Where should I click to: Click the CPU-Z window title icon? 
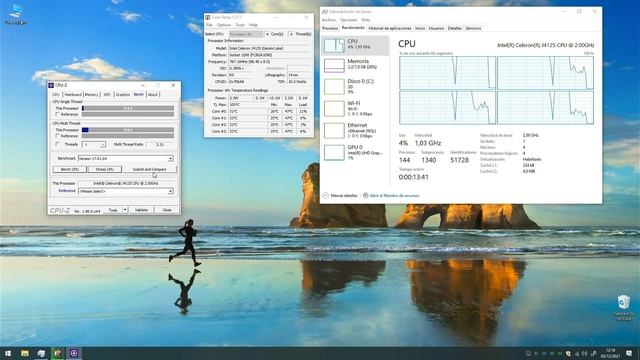point(51,85)
